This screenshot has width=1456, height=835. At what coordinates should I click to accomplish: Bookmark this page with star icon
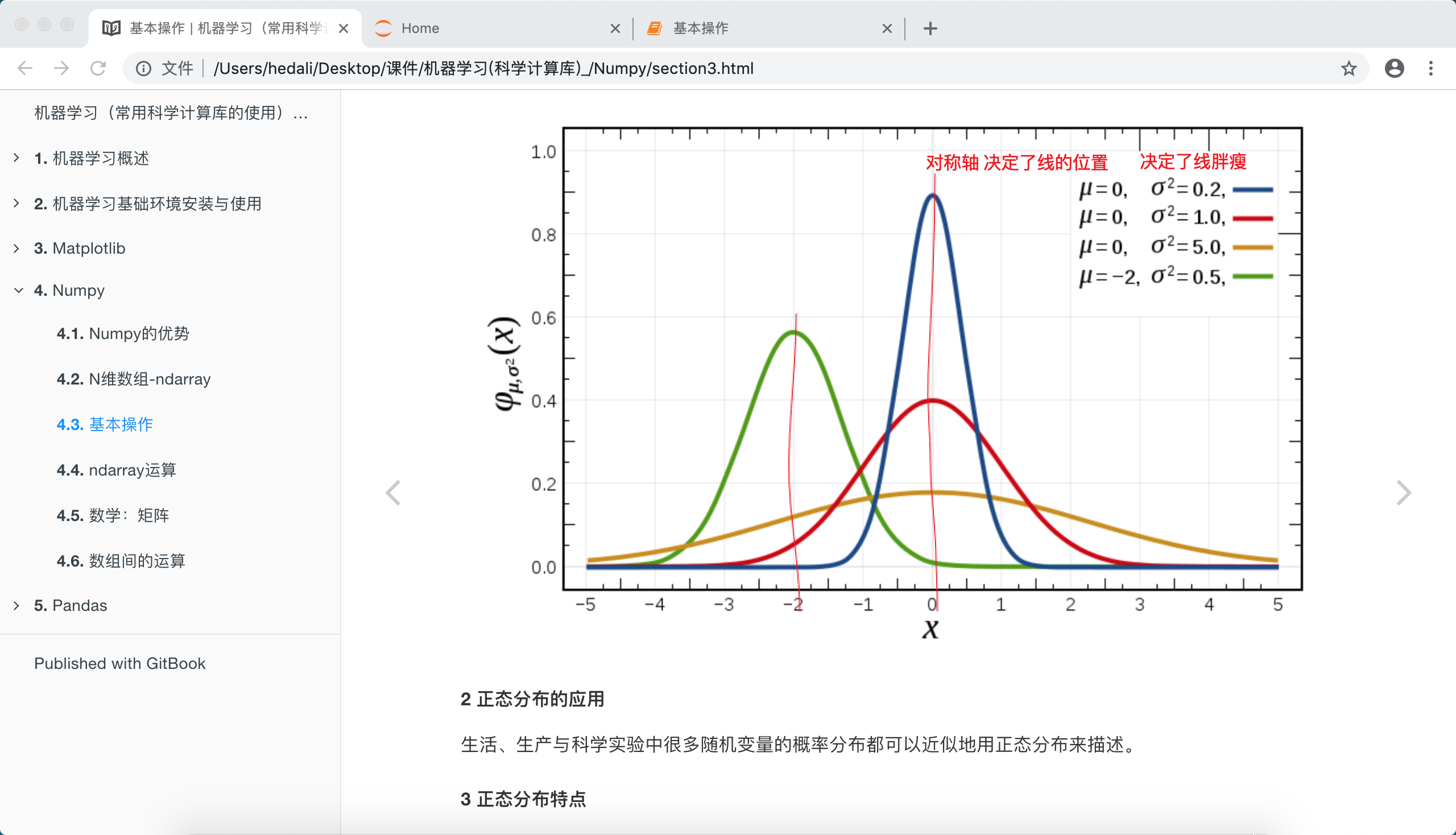[1349, 68]
